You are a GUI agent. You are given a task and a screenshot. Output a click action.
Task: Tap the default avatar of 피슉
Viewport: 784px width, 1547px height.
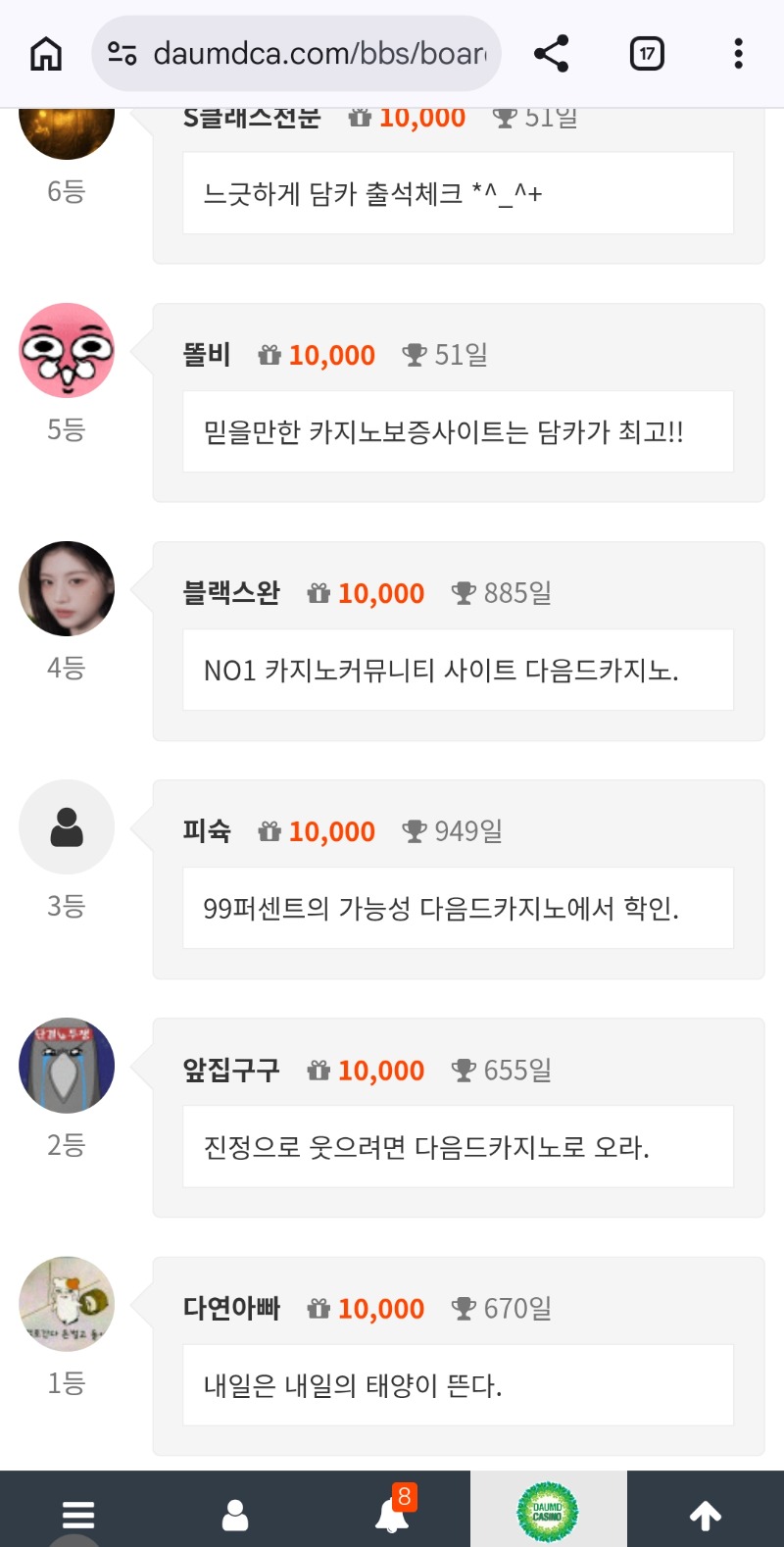[67, 827]
